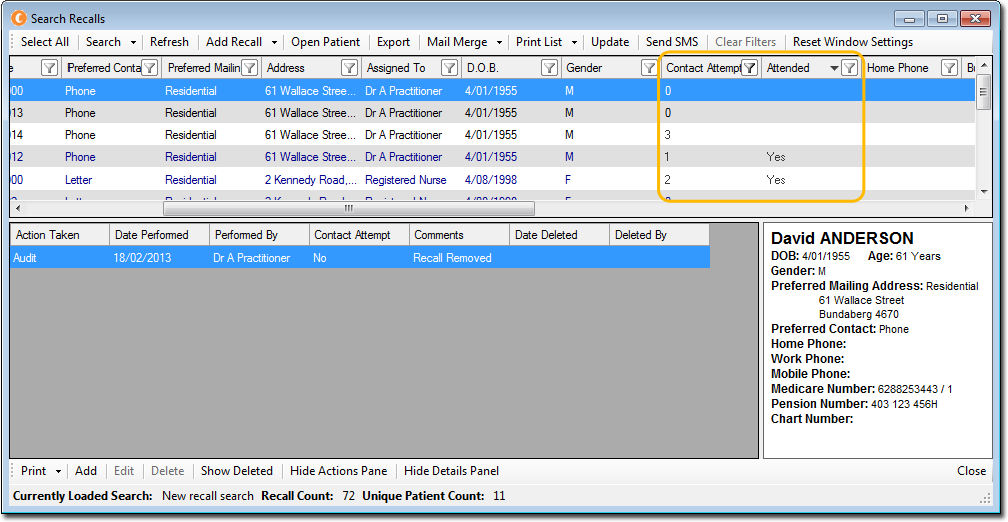Click the horizontal scrollbar of recall grid

[348, 209]
